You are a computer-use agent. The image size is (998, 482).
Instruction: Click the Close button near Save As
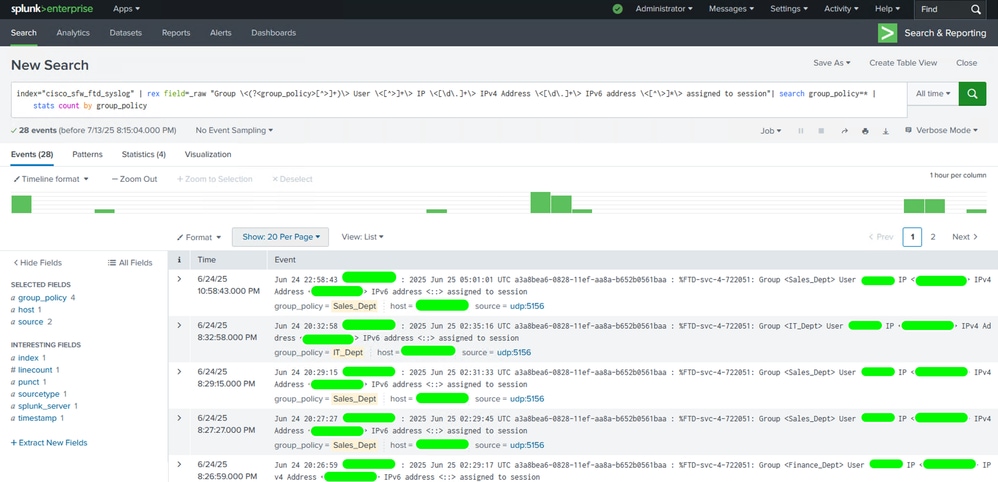tap(966, 63)
